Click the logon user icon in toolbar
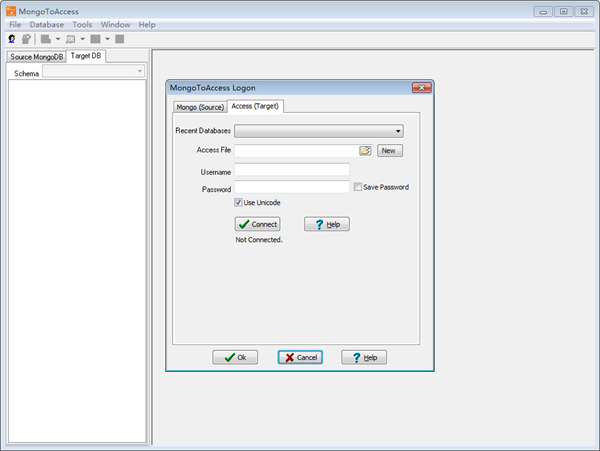Image resolution: width=600 pixels, height=451 pixels. [12, 39]
